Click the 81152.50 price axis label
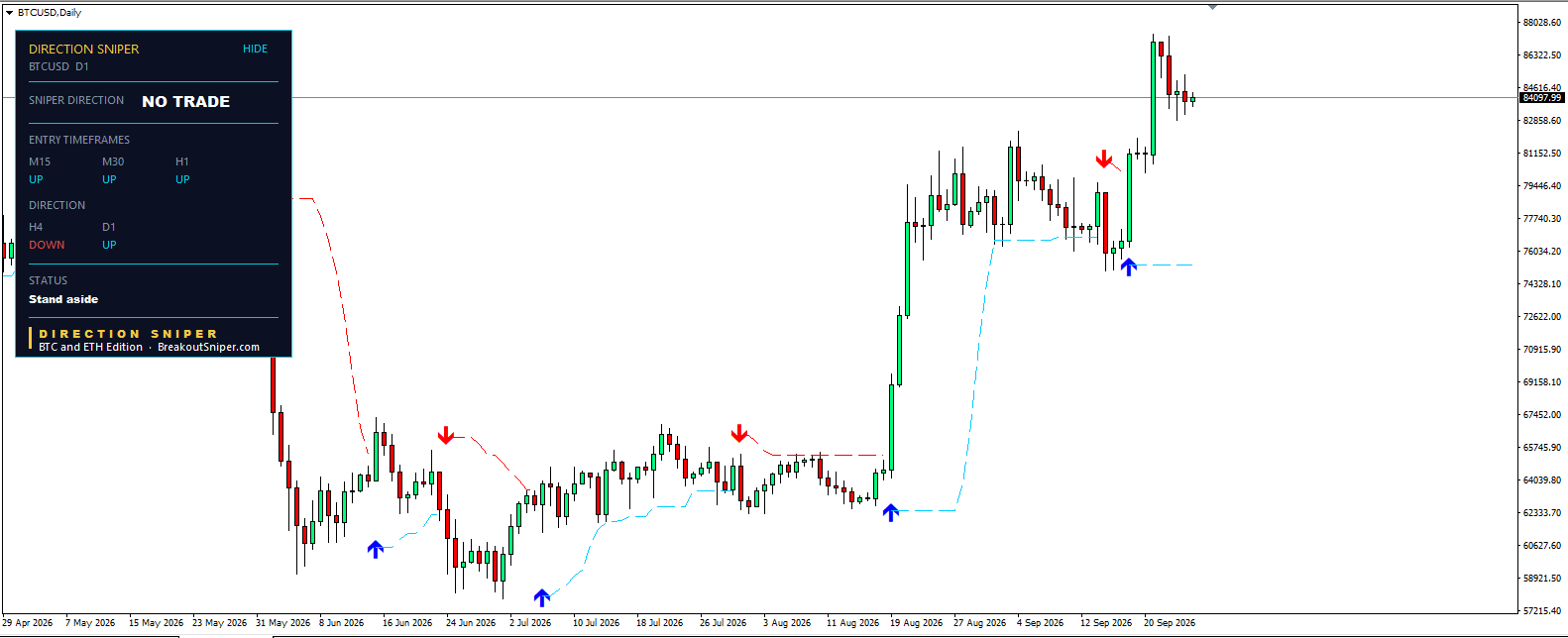This screenshot has height=638, width=1568. coord(1542,153)
